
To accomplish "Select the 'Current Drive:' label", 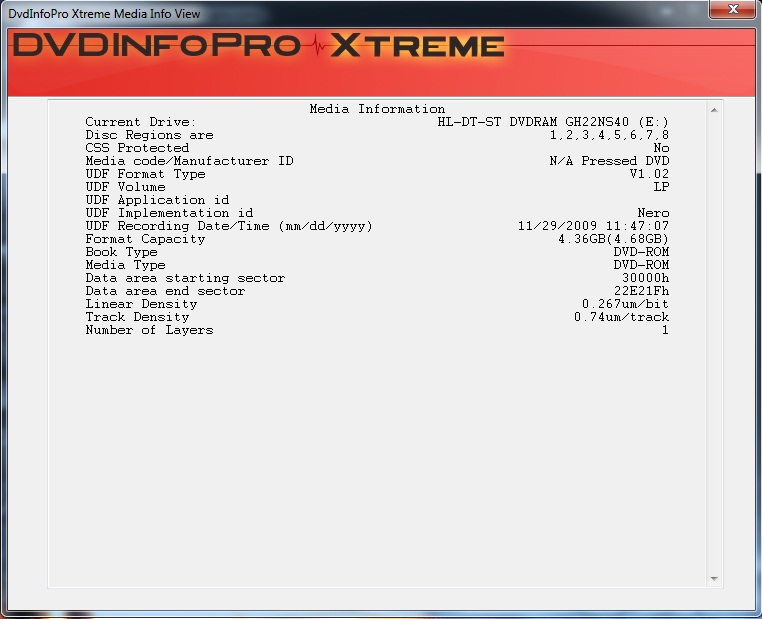I will (140, 122).
